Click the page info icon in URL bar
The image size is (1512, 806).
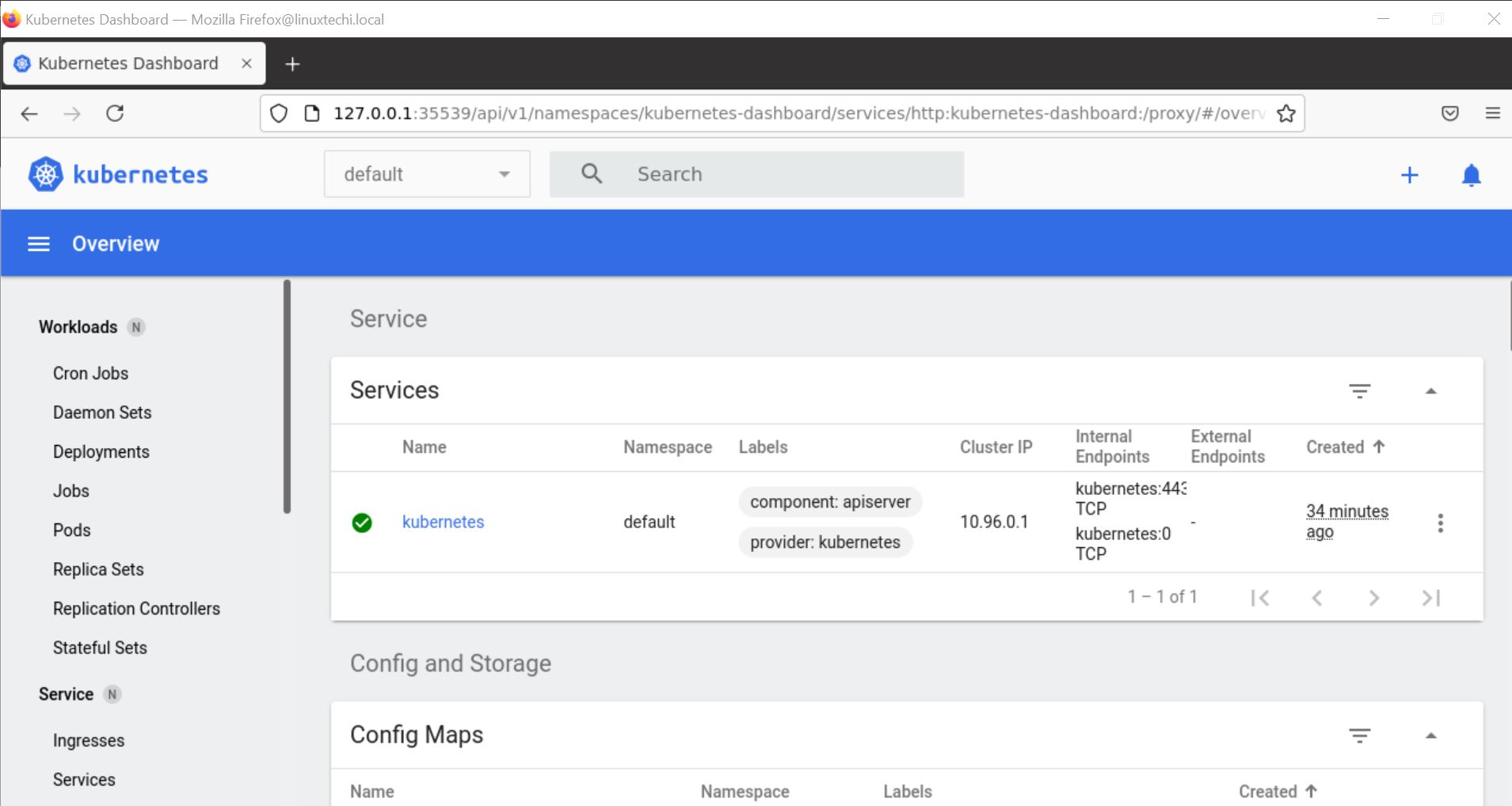pos(312,113)
